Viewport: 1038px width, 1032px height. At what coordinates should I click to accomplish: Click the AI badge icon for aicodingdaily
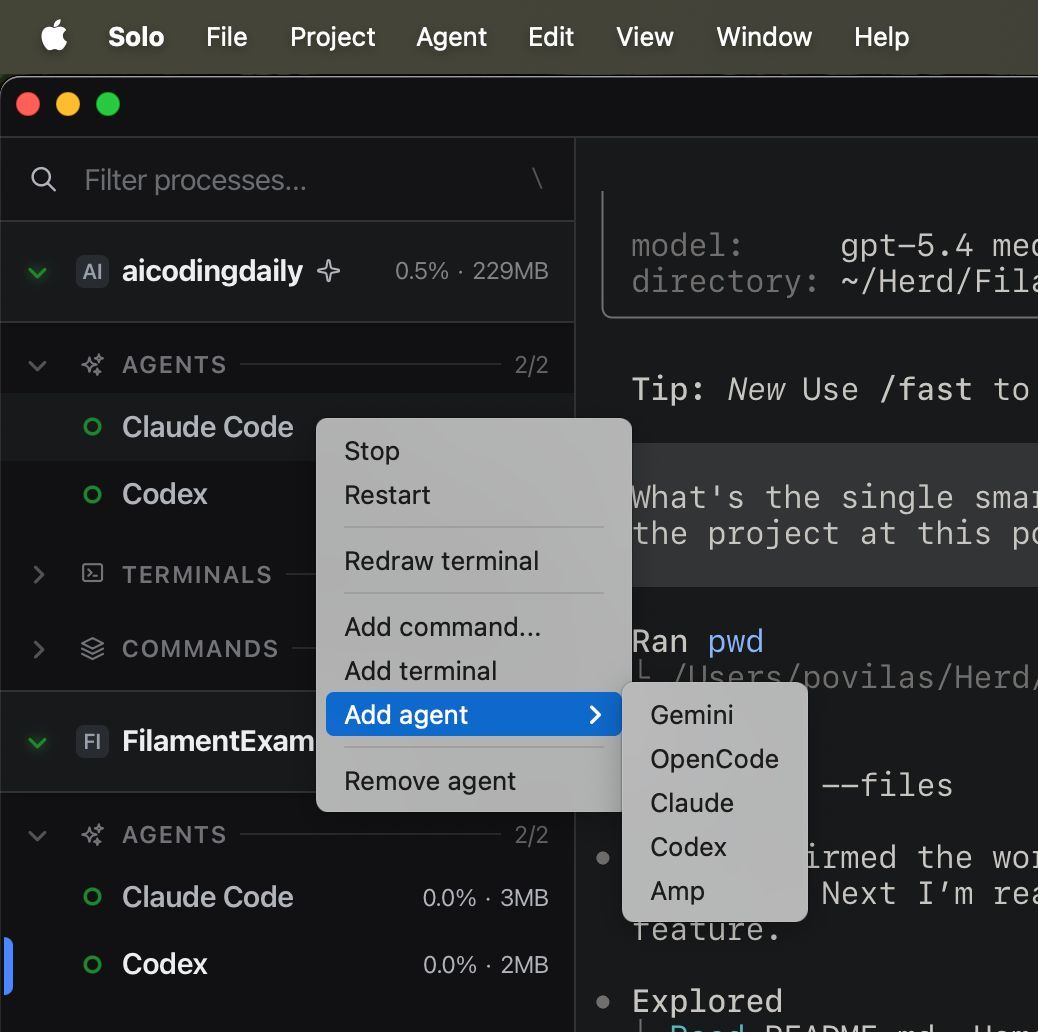coord(91,270)
